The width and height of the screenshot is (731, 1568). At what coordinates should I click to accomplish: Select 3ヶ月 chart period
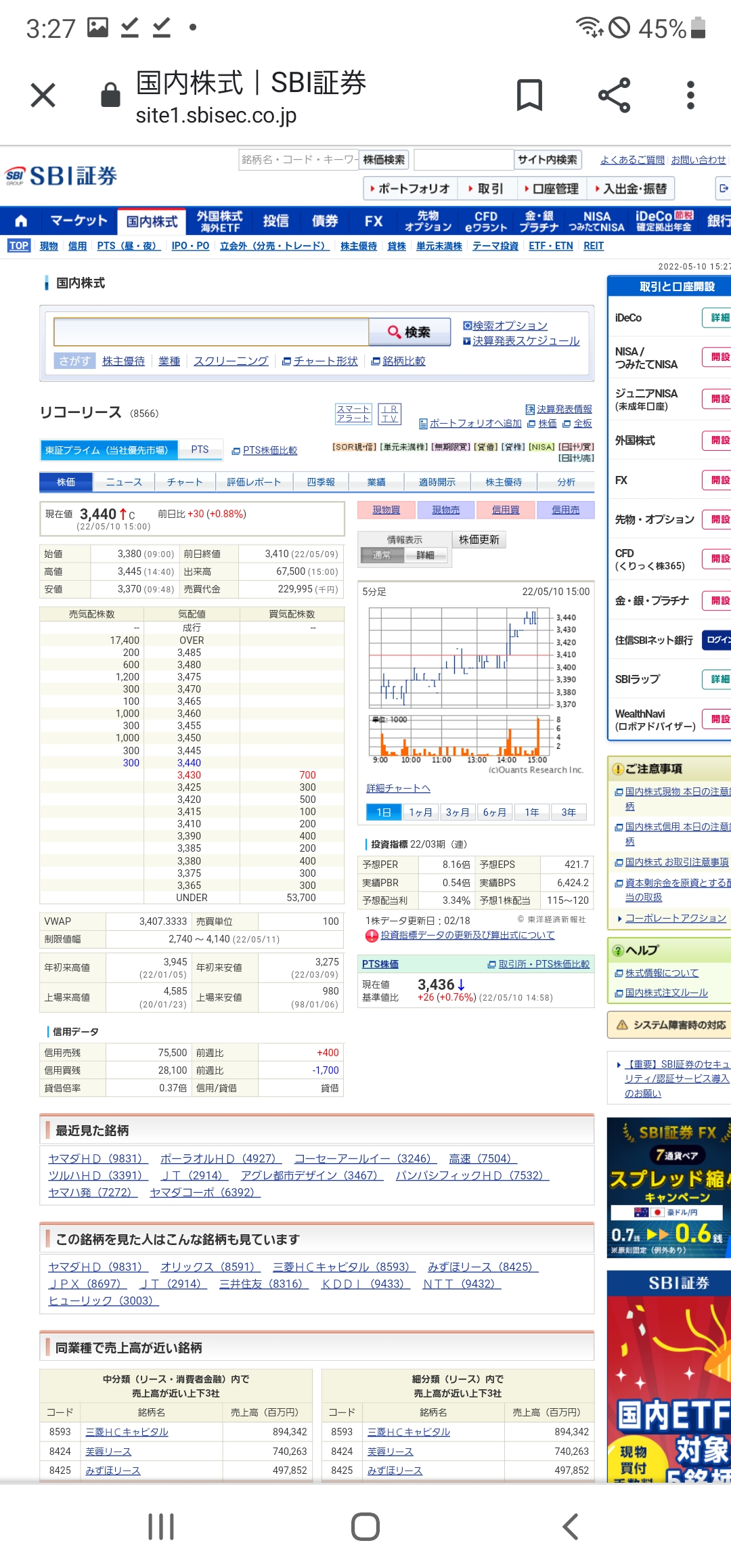coord(458,812)
